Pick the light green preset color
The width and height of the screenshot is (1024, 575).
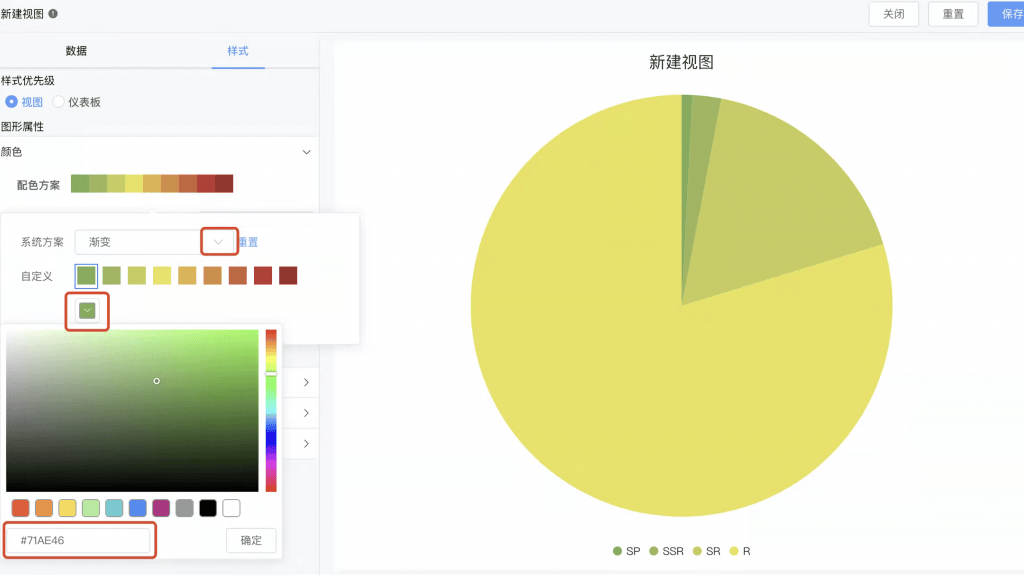coord(91,508)
